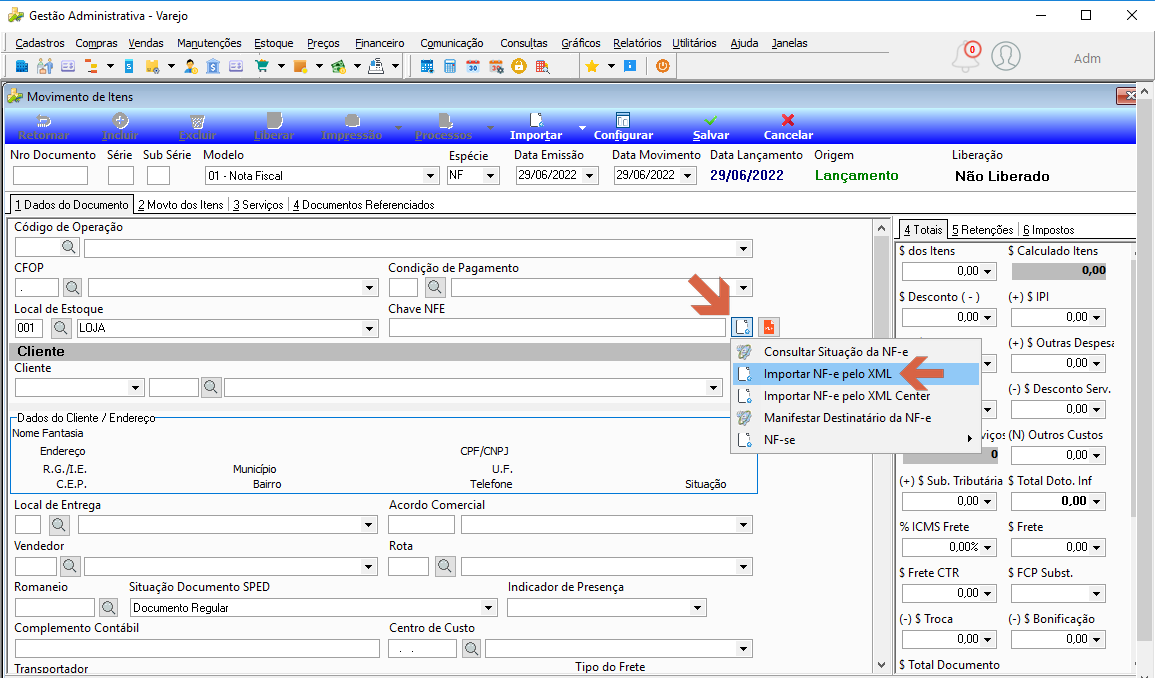Click search icon for Centro de Custo
This screenshot has height=678, width=1155.
pos(471,649)
